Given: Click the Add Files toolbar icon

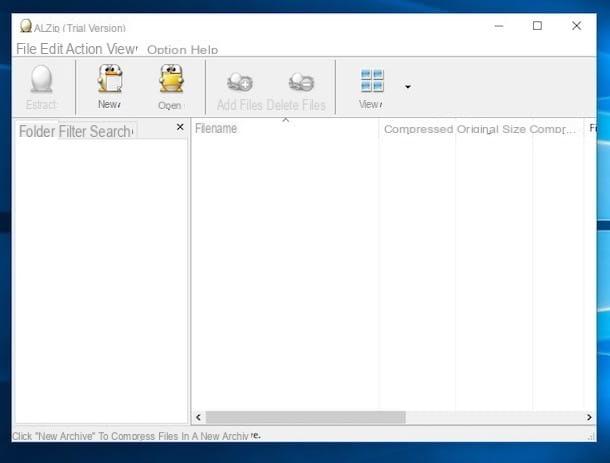Looking at the screenshot, I should coord(240,82).
